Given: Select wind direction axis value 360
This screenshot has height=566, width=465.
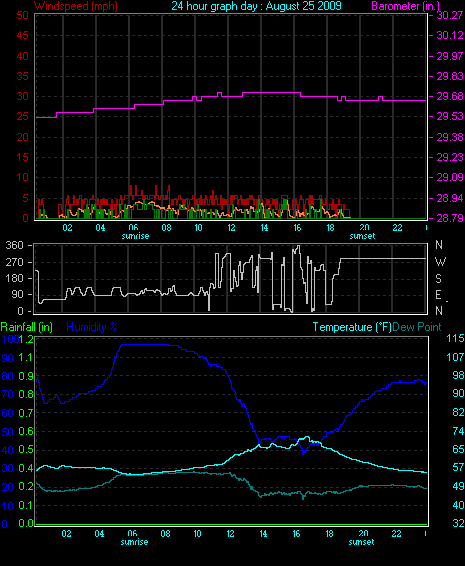Looking at the screenshot, I should [x=15, y=245].
